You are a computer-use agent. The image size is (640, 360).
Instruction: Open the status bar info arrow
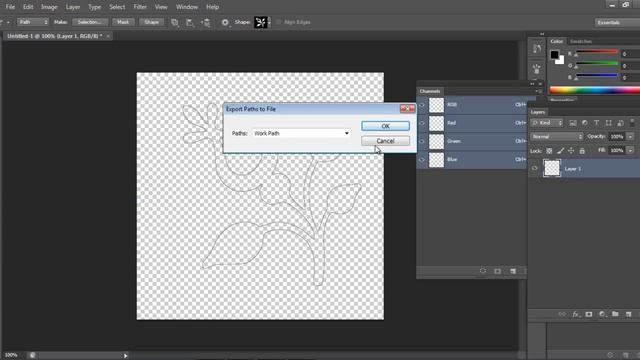[125, 356]
